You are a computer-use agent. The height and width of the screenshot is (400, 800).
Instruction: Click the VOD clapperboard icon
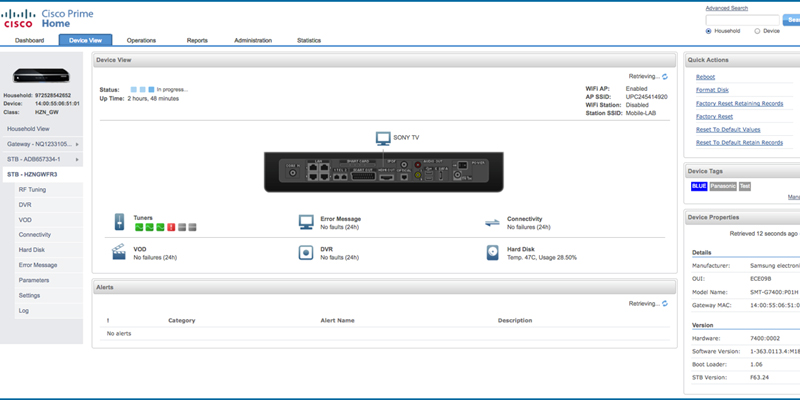pyautogui.click(x=119, y=253)
